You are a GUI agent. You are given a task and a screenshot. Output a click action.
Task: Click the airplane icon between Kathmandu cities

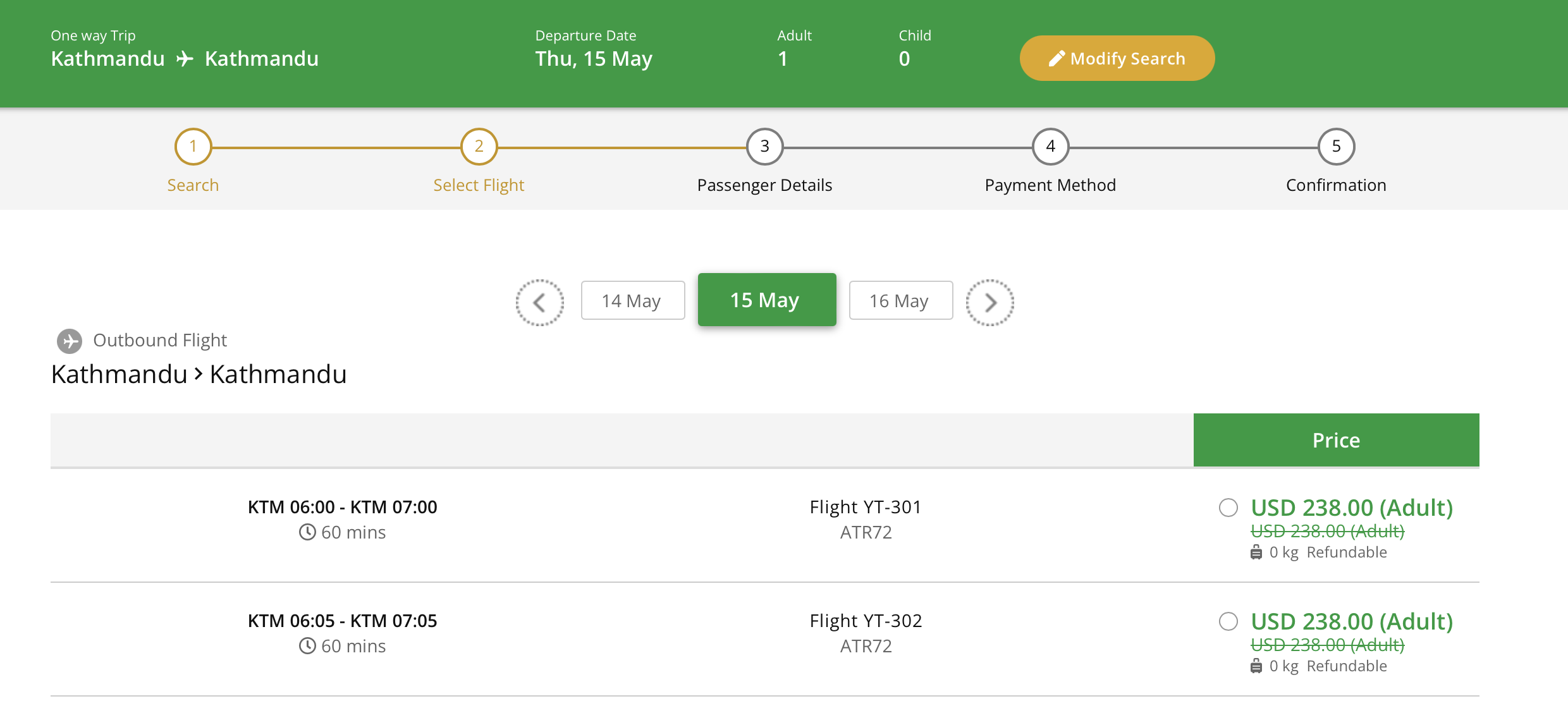tap(185, 59)
